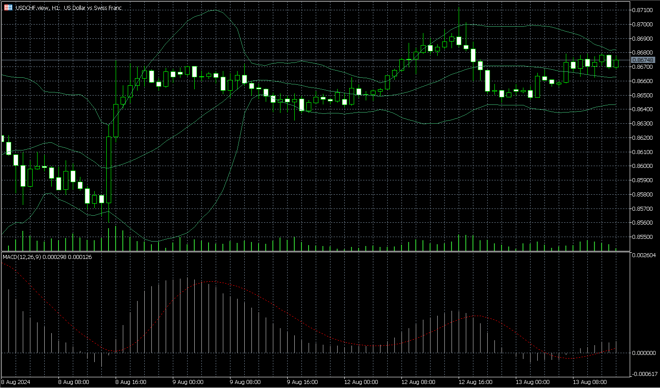Click the "12 Aug 16:00" time axis label

(475, 382)
